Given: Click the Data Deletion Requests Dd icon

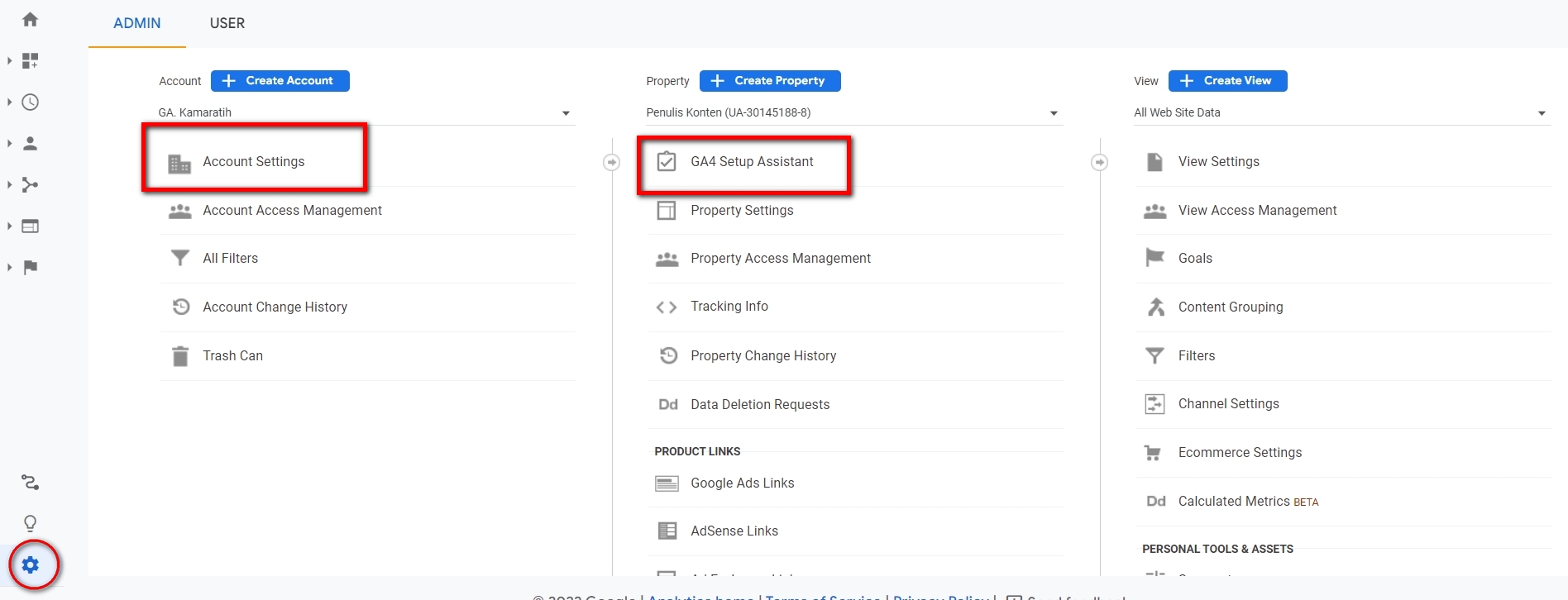Looking at the screenshot, I should (x=668, y=404).
